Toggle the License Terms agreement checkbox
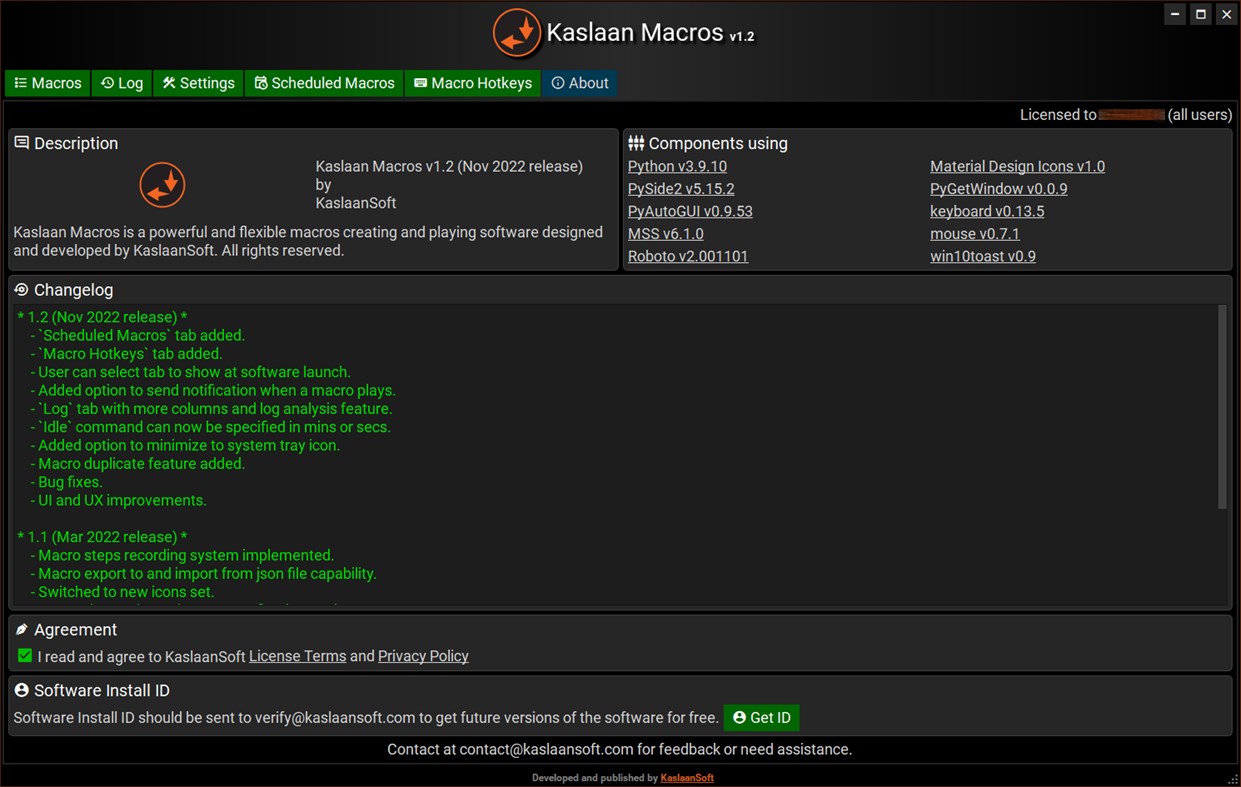1241x787 pixels. pyautogui.click(x=24, y=655)
